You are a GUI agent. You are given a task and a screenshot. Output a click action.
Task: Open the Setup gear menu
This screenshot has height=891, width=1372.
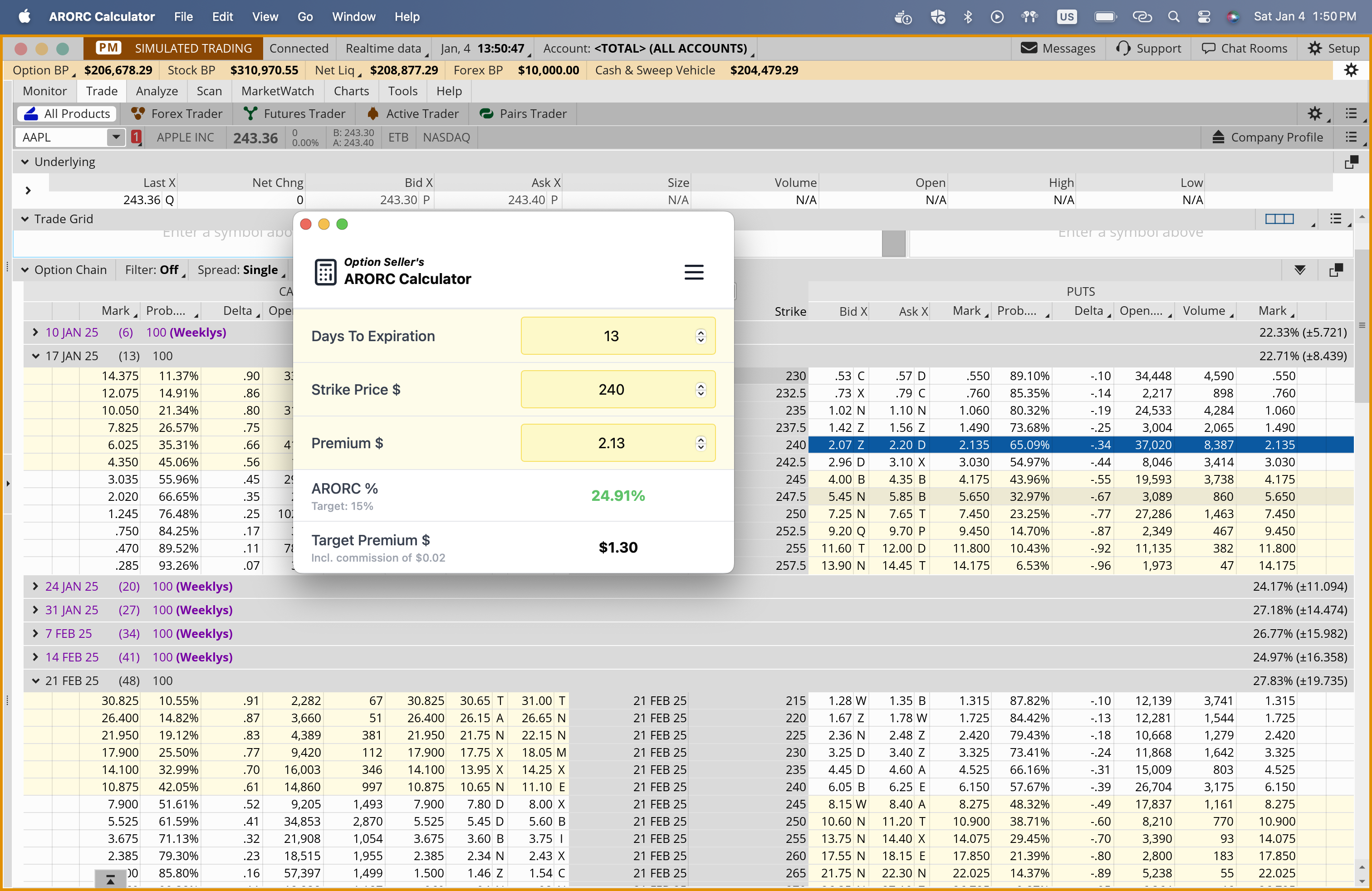tap(1334, 49)
